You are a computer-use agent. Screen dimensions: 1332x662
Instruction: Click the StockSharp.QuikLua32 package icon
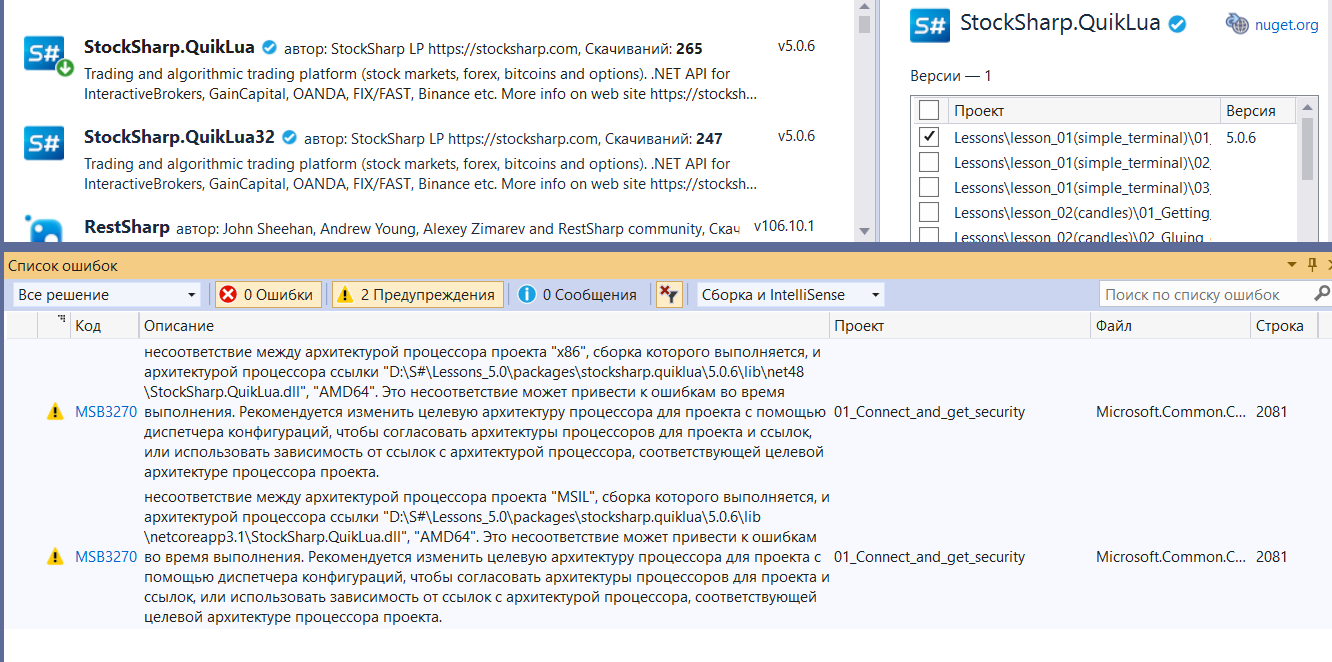[x=44, y=143]
